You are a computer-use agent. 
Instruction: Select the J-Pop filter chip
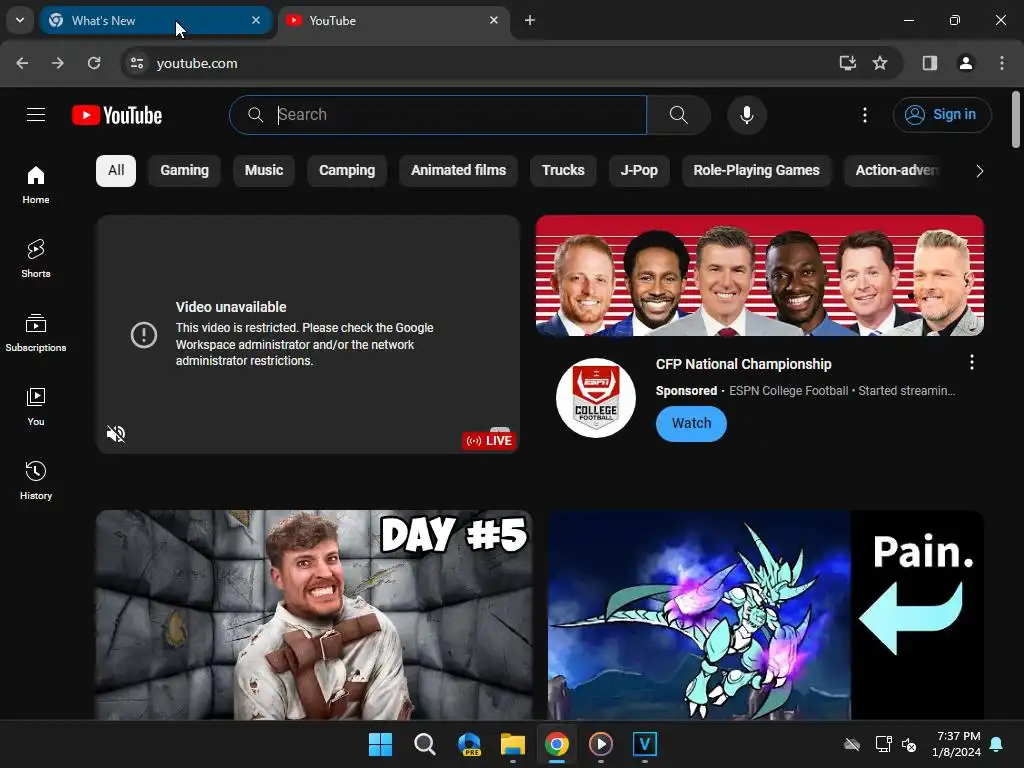[x=639, y=170]
